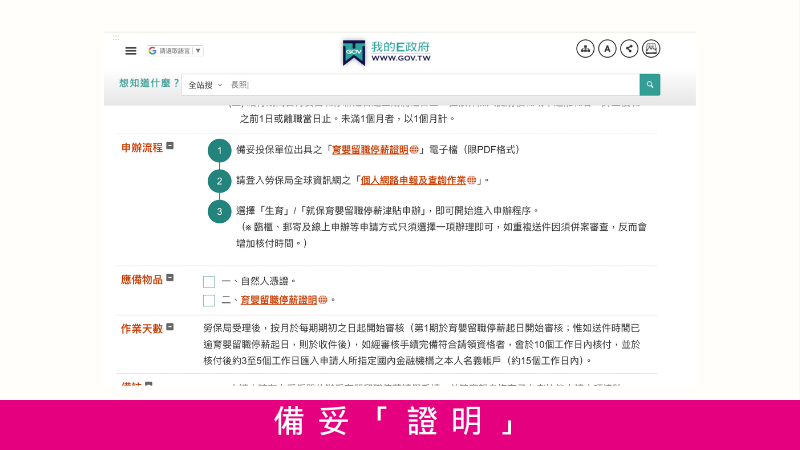Screen dimensions: 800x450
Task: Click the image gallery icon
Action: (651, 48)
